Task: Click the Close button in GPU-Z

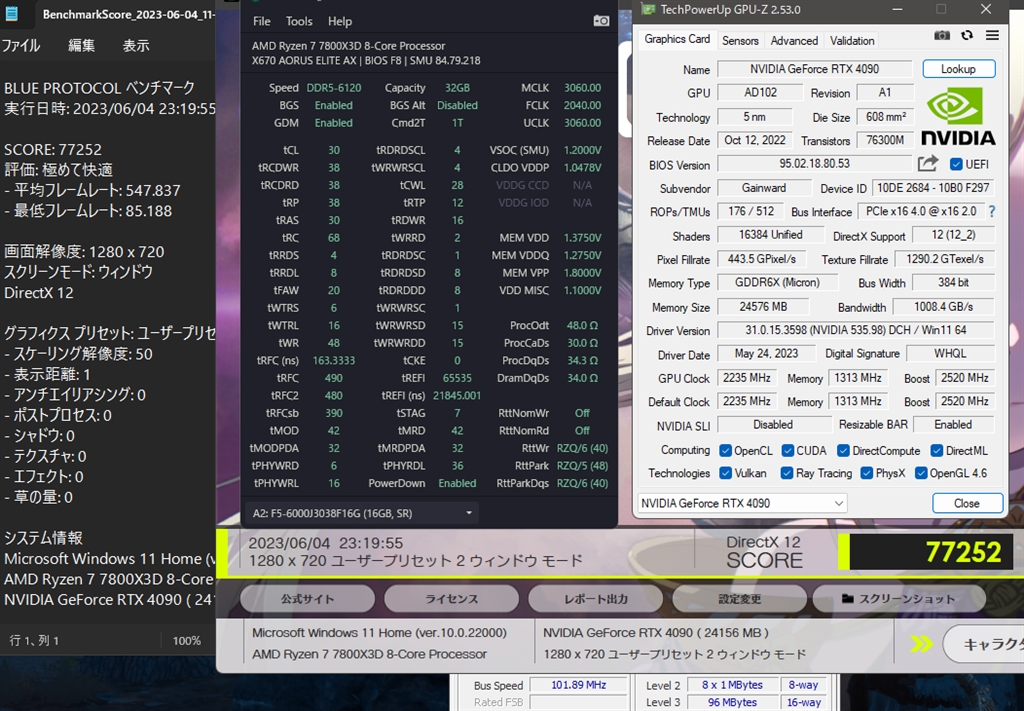Action: click(x=967, y=503)
